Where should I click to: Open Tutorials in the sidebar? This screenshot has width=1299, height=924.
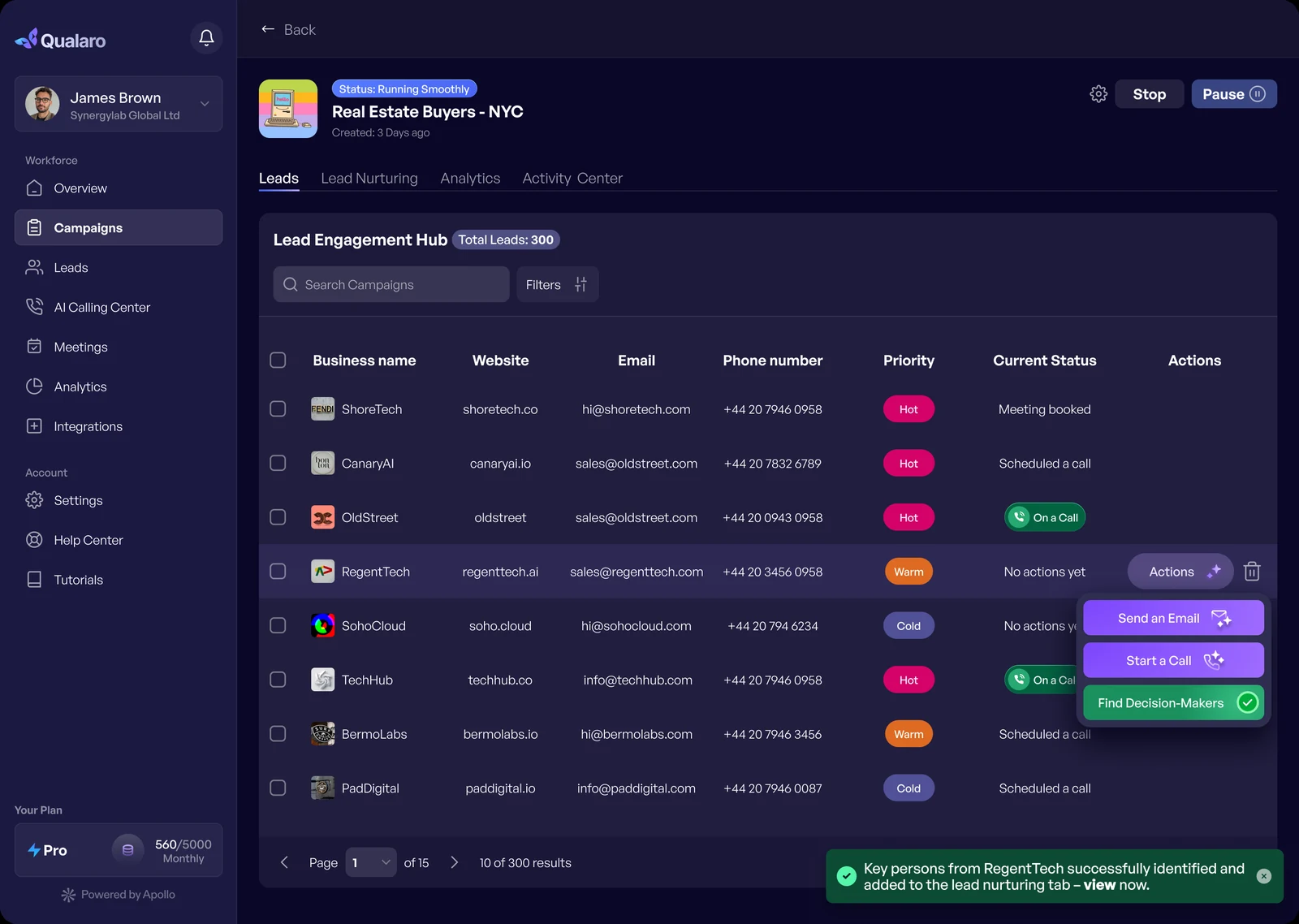click(x=119, y=581)
